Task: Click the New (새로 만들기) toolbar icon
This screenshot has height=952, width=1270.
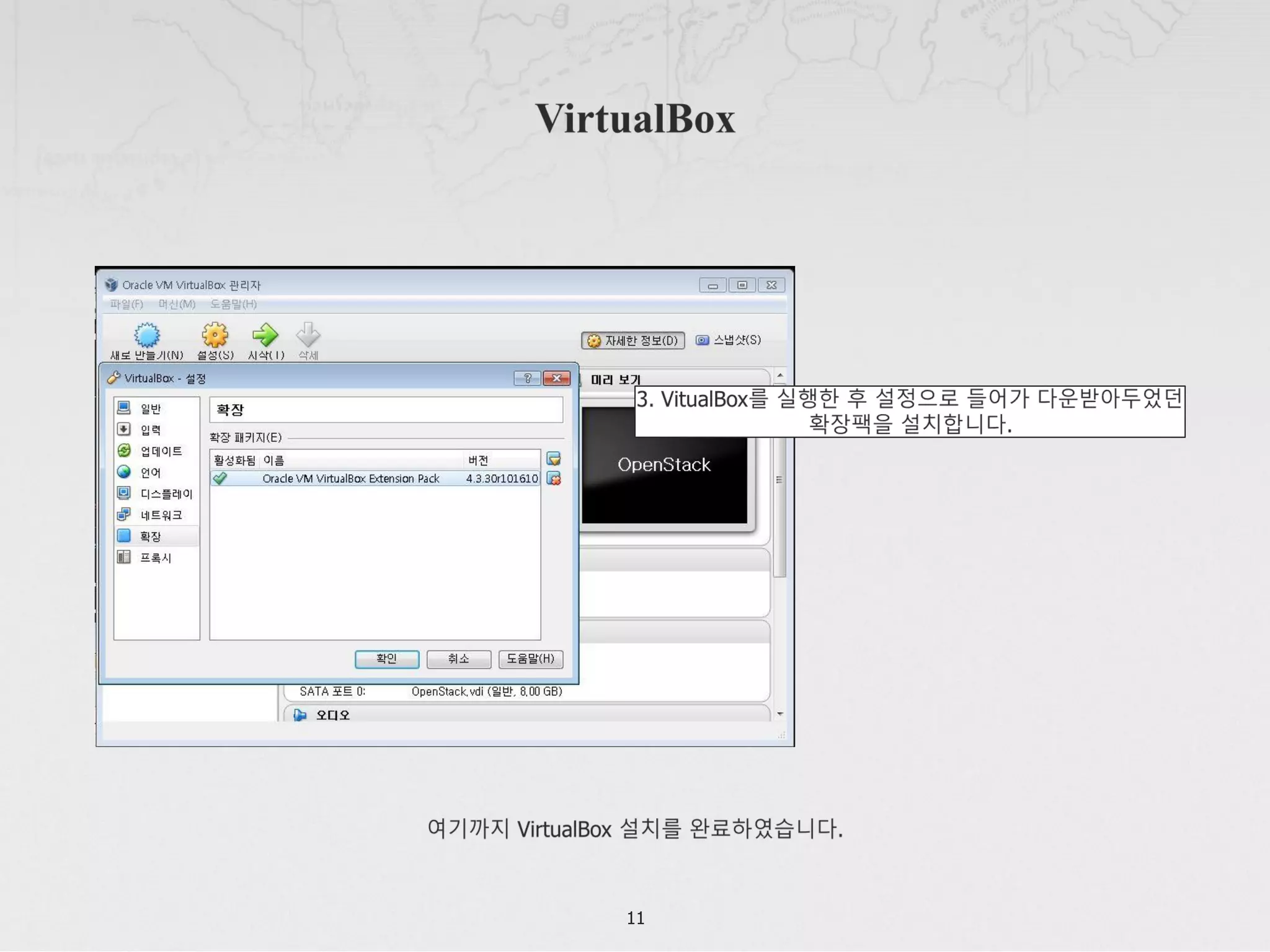Action: click(147, 335)
